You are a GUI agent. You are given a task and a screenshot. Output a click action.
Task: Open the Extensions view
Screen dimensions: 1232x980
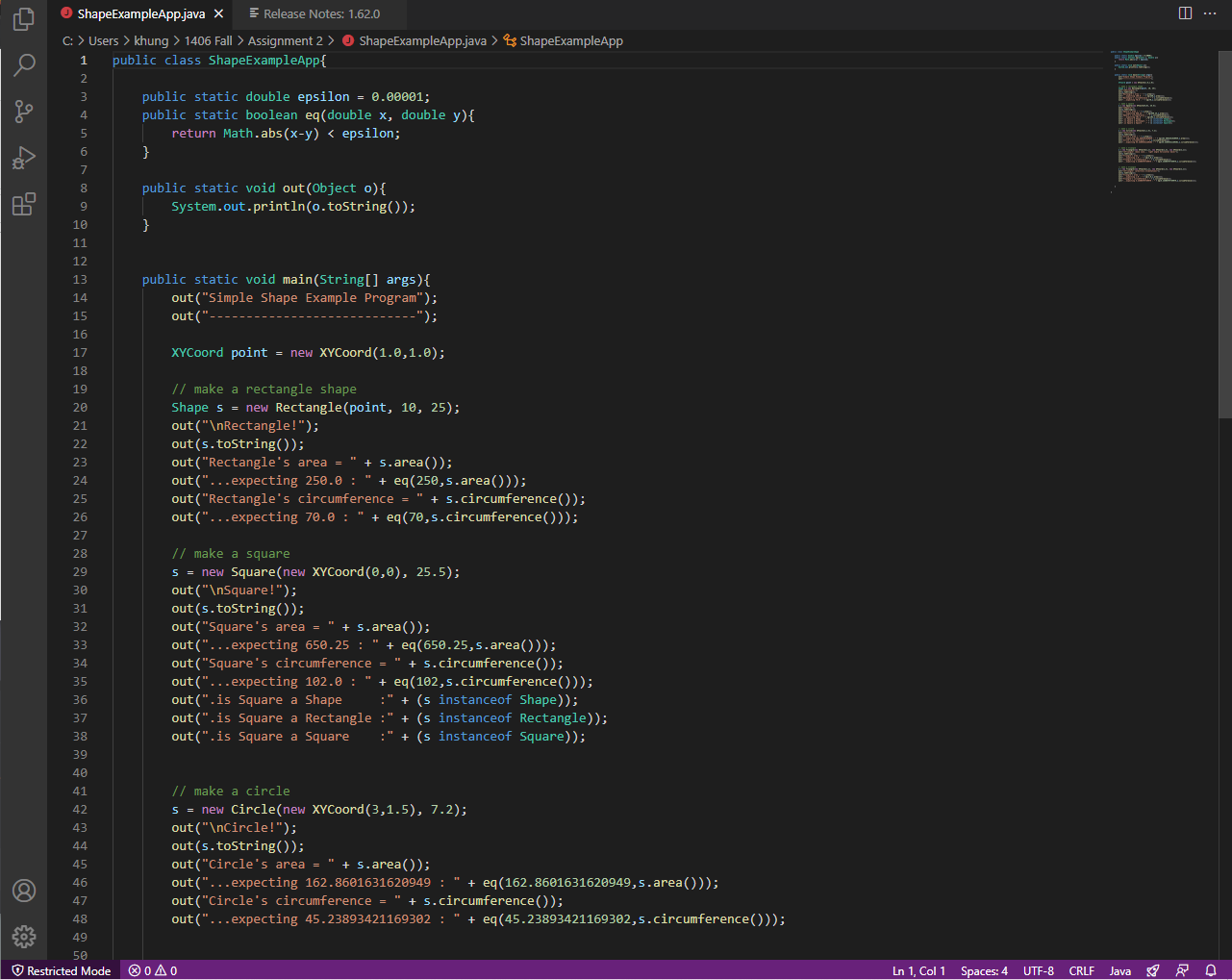[x=24, y=204]
